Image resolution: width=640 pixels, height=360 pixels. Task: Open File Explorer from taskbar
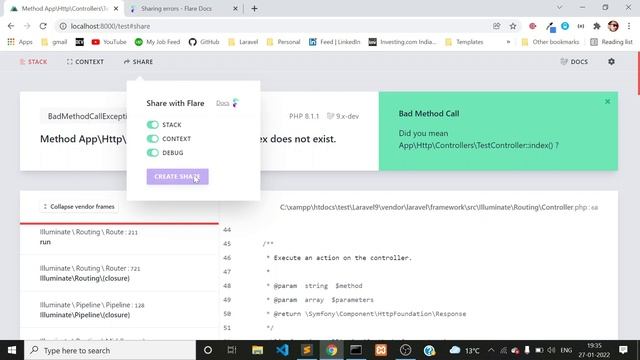(257, 350)
